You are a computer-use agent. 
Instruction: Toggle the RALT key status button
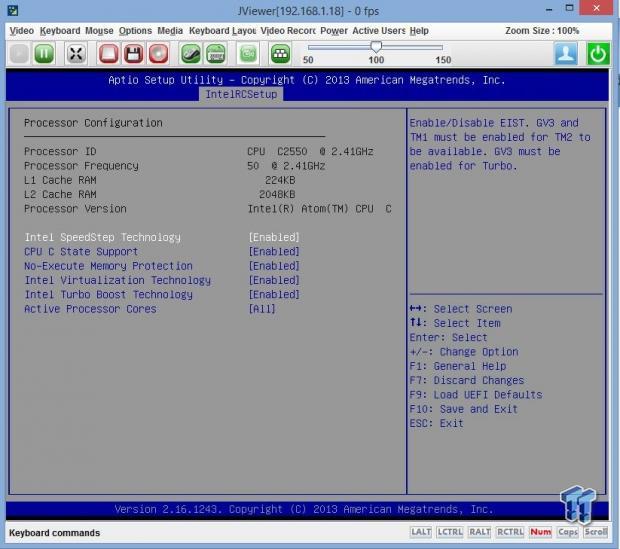[x=479, y=532]
